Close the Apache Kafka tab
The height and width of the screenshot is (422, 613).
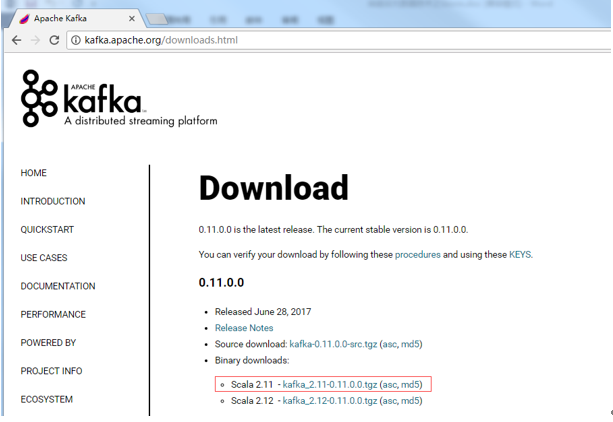tap(132, 18)
